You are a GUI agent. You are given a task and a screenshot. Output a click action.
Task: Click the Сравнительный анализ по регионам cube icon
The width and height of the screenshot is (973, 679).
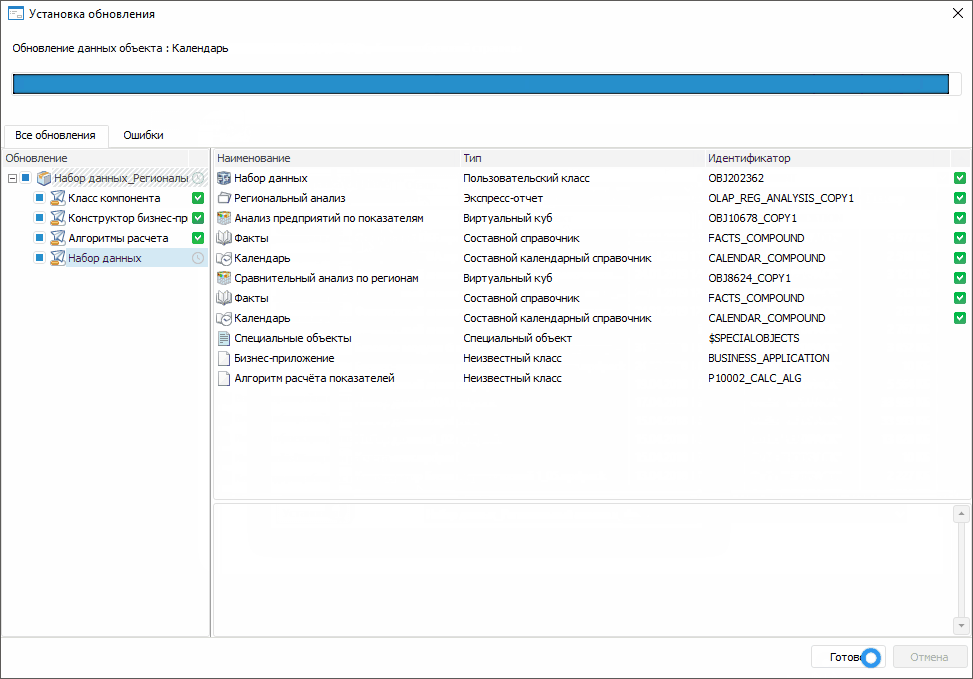pyautogui.click(x=224, y=278)
